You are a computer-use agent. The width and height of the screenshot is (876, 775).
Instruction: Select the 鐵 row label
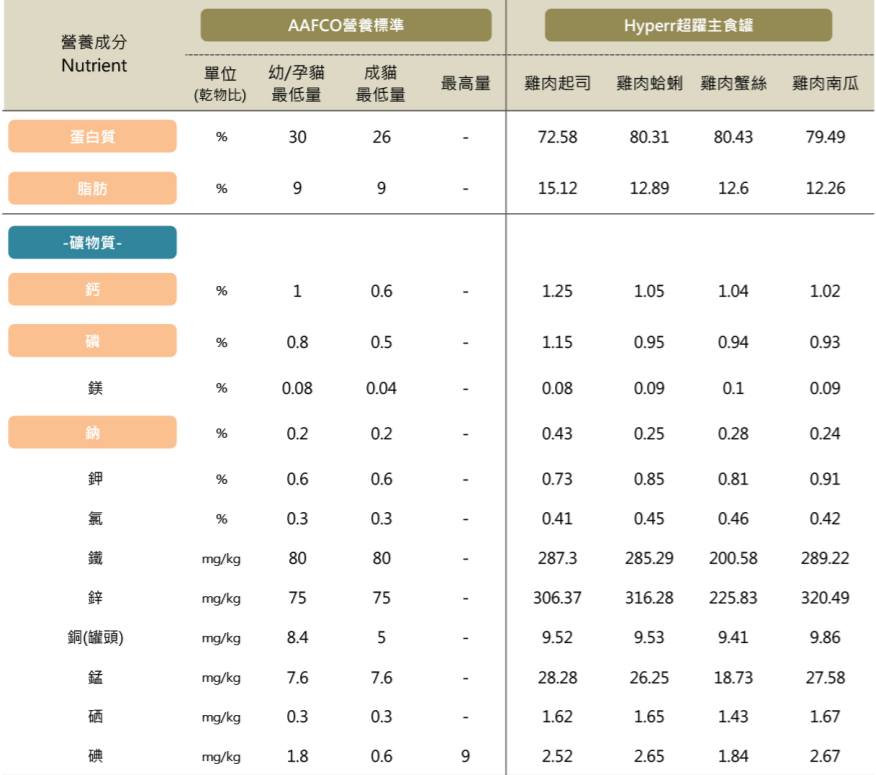(x=95, y=558)
